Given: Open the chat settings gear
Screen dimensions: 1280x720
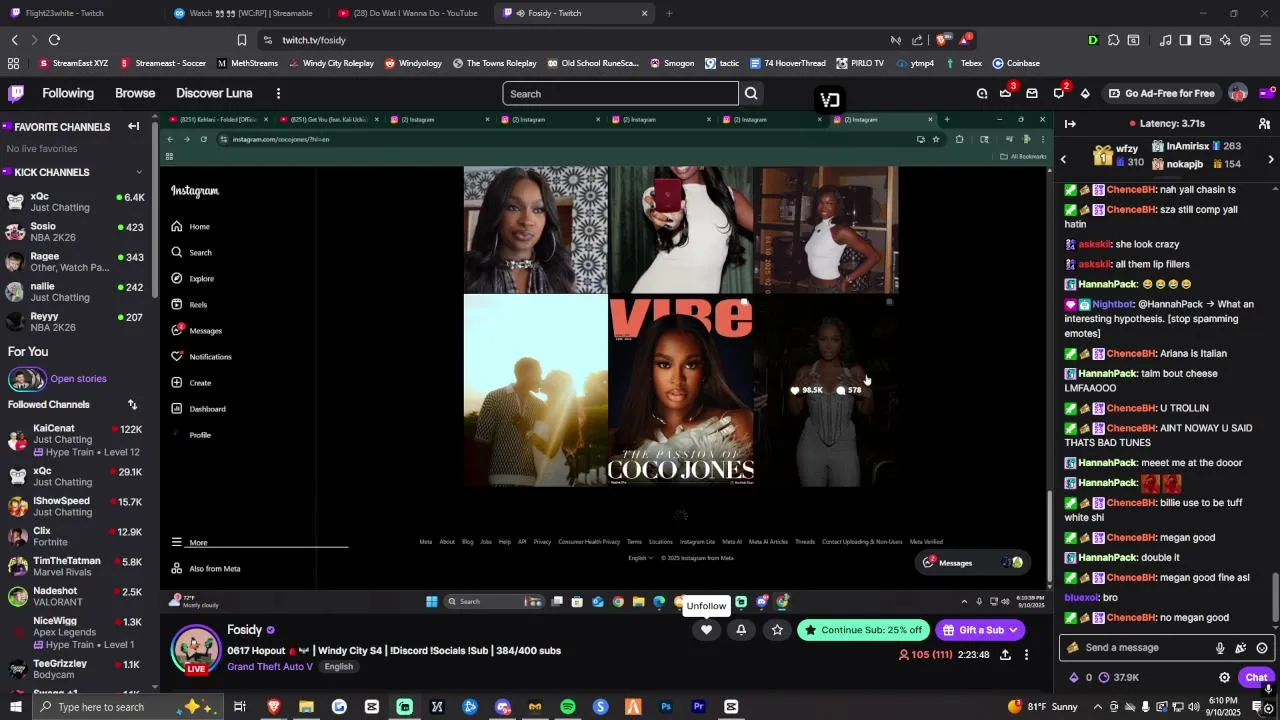Looking at the screenshot, I should [x=1224, y=678].
